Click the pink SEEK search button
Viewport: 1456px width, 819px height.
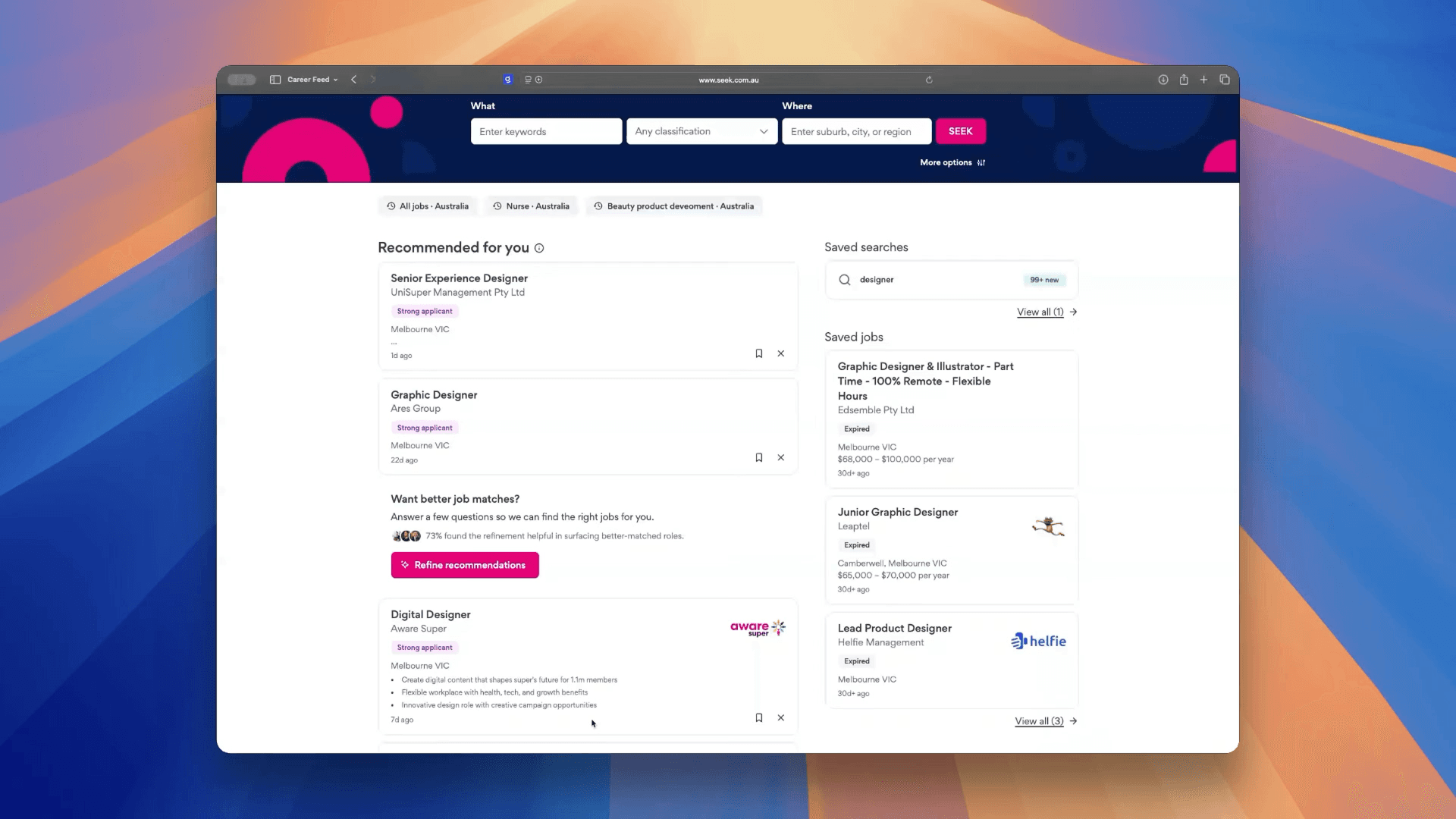[x=960, y=131]
